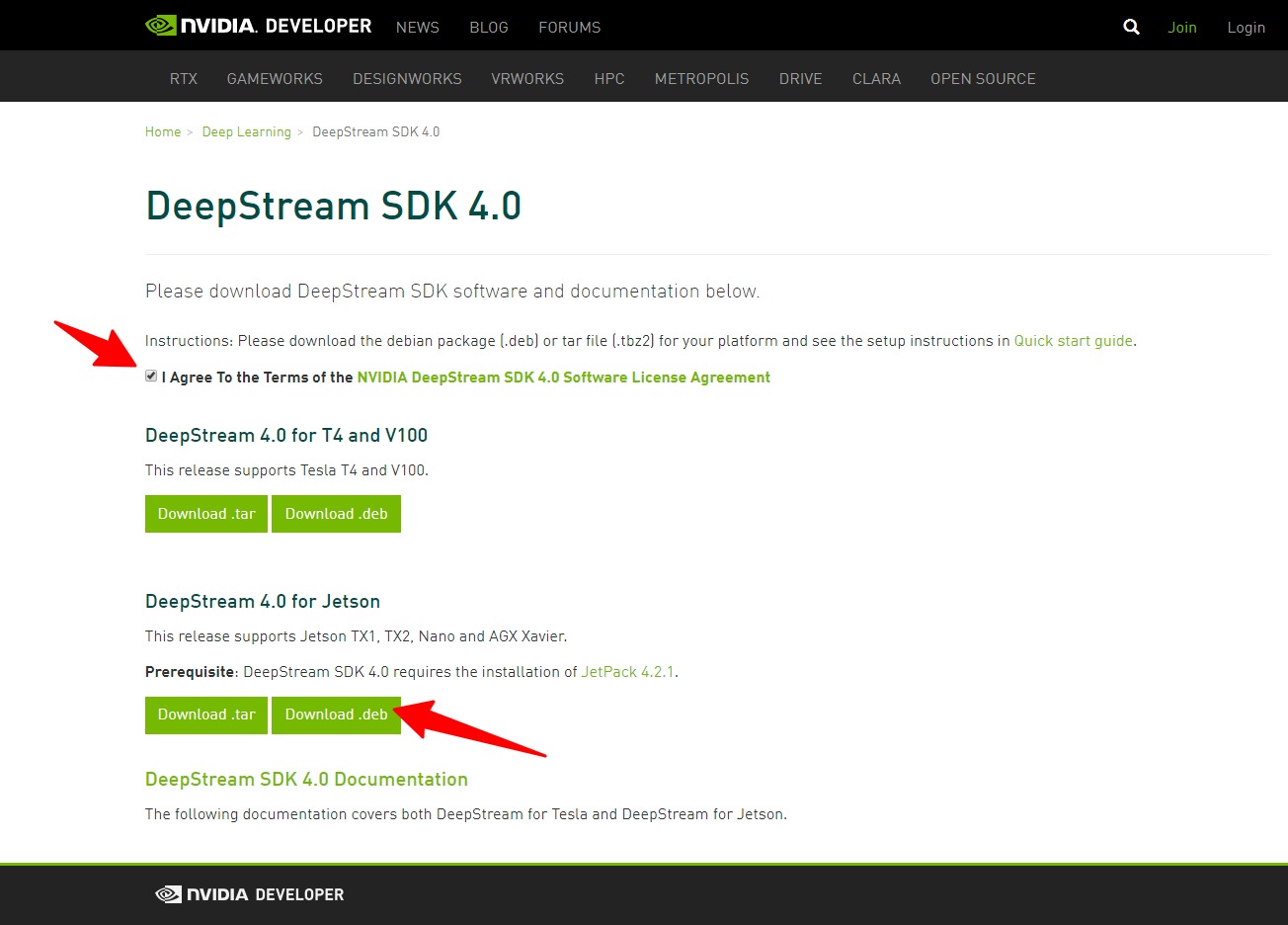
Task: Open the METROPOLIS navigation item
Action: click(x=702, y=79)
